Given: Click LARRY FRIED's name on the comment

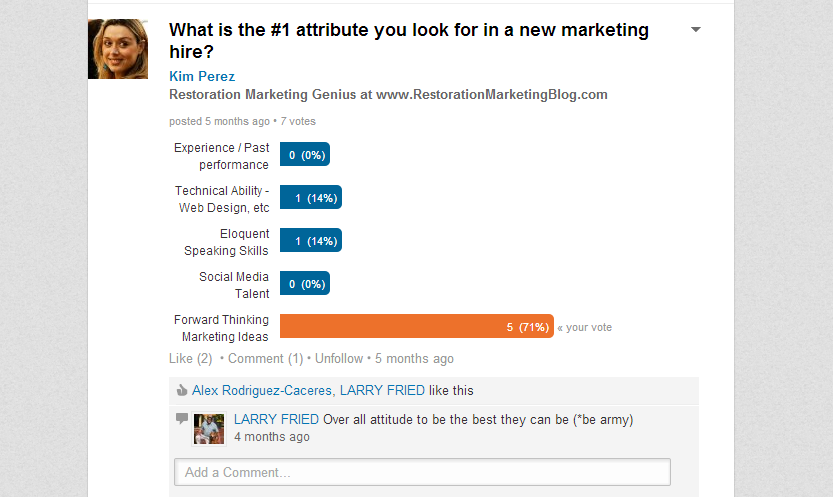Looking at the screenshot, I should pos(276,419).
